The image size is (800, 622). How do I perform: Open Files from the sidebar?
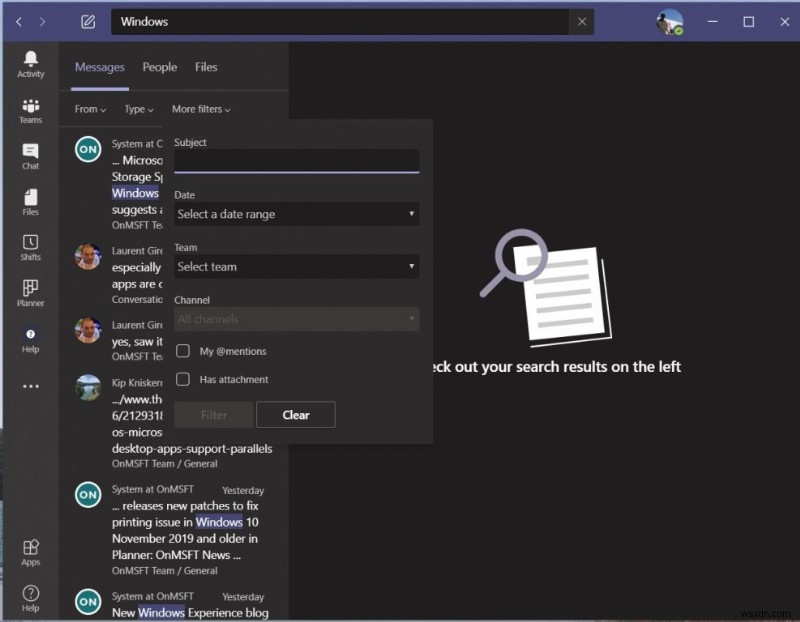click(30, 203)
